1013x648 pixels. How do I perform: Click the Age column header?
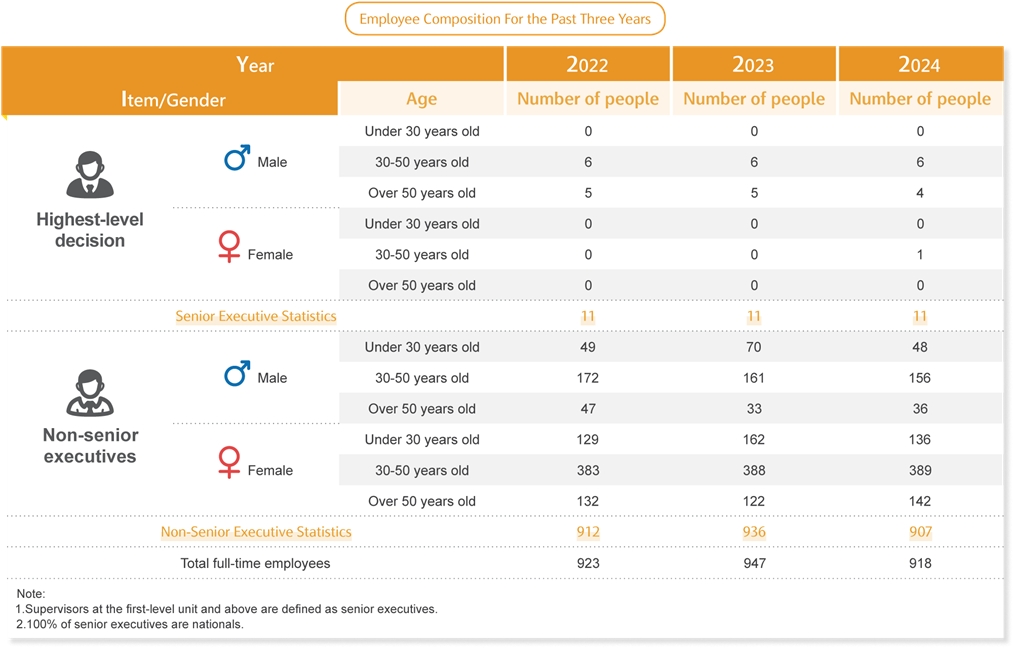coord(421,99)
